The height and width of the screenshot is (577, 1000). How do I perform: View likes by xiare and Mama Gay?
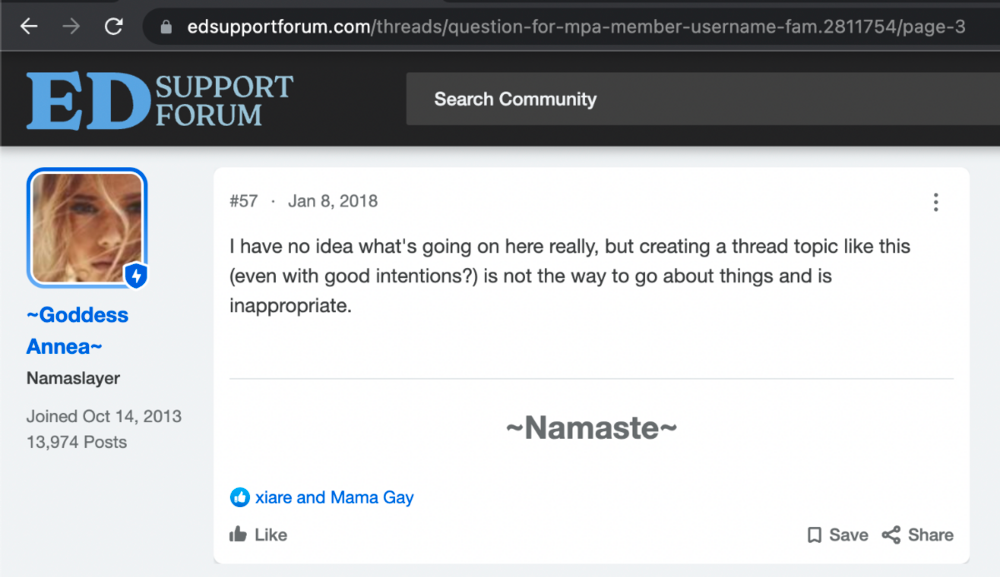click(334, 497)
